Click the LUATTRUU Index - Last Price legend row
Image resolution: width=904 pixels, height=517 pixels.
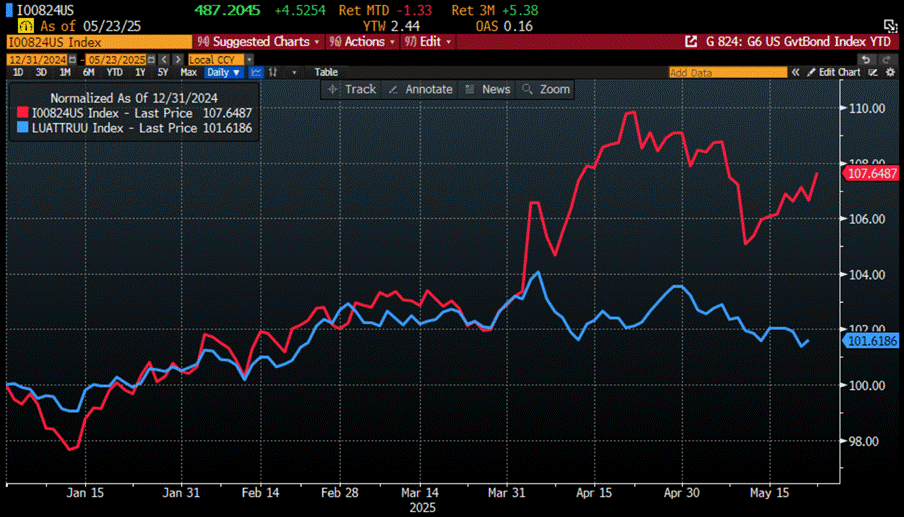pyautogui.click(x=134, y=127)
